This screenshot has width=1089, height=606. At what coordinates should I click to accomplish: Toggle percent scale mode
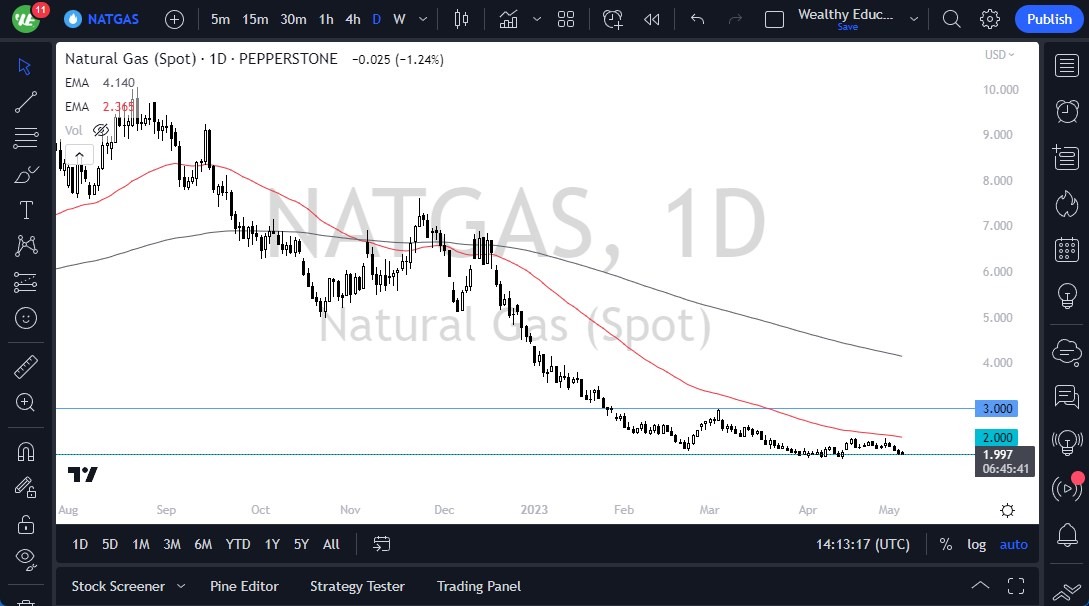945,544
